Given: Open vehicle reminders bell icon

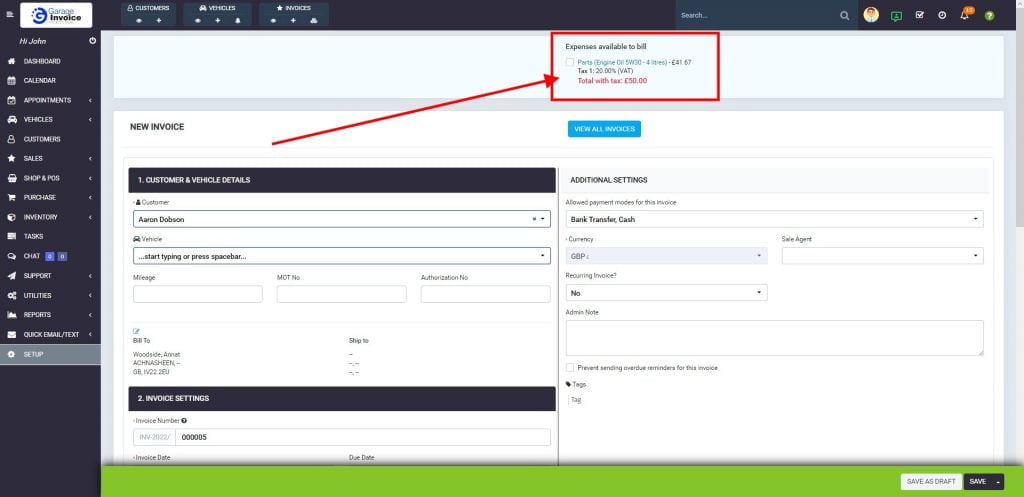Looking at the screenshot, I should pyautogui.click(x=238, y=21).
